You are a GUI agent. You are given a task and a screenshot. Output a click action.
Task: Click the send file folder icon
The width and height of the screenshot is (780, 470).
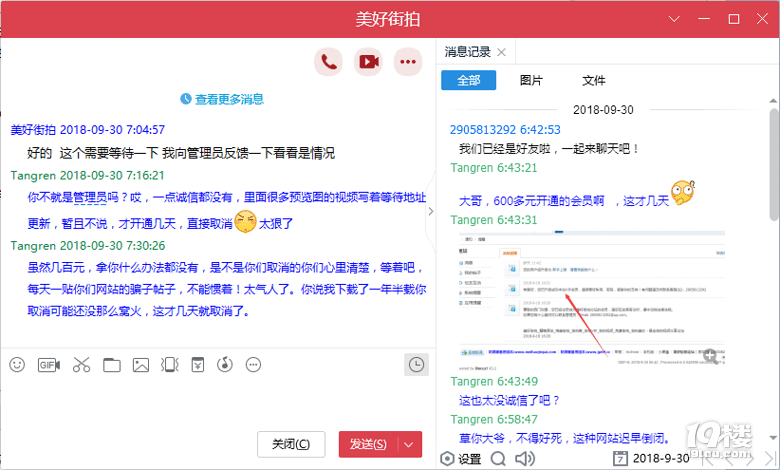coord(111,365)
